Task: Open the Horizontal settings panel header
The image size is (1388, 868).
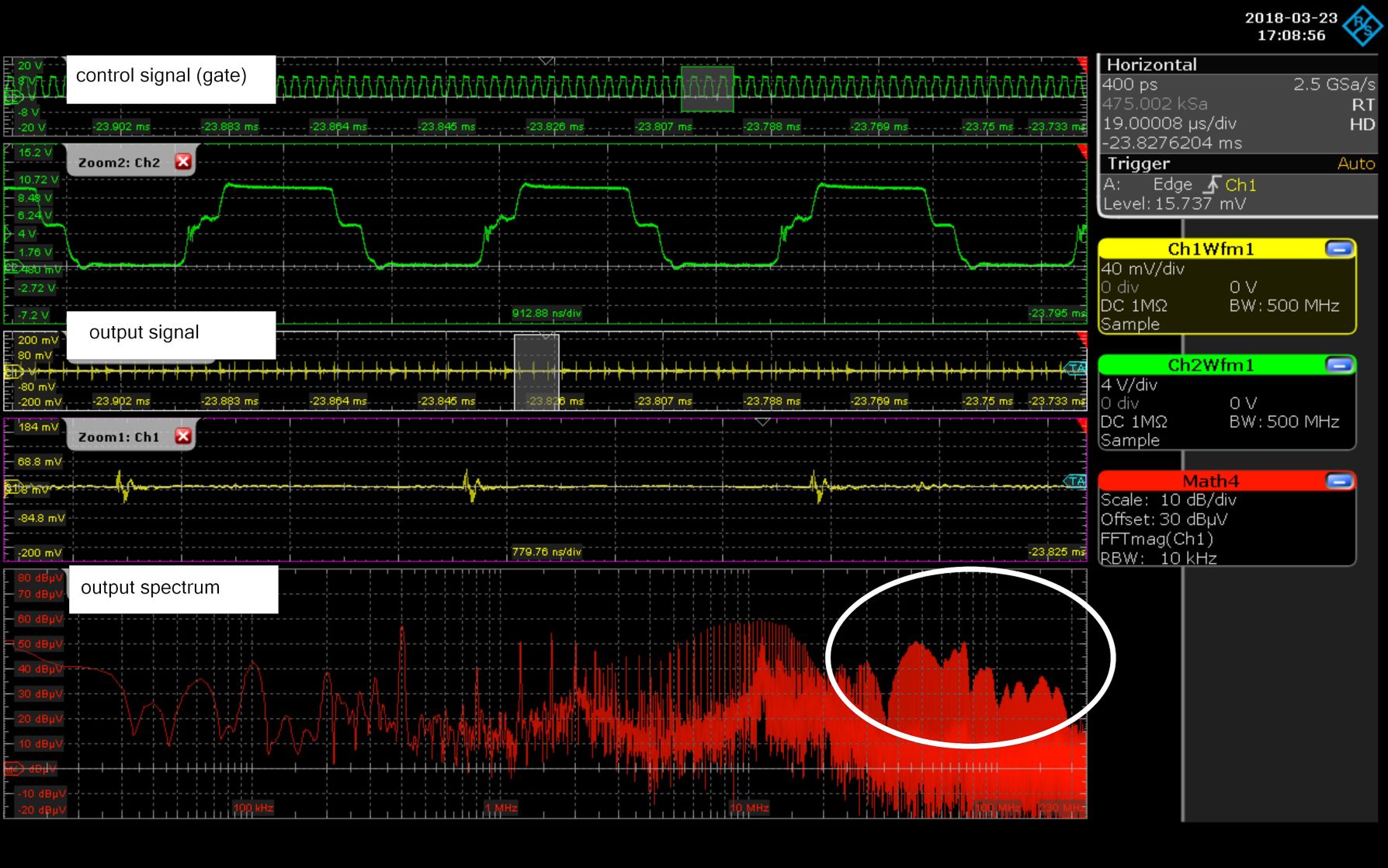Action: (1151, 64)
